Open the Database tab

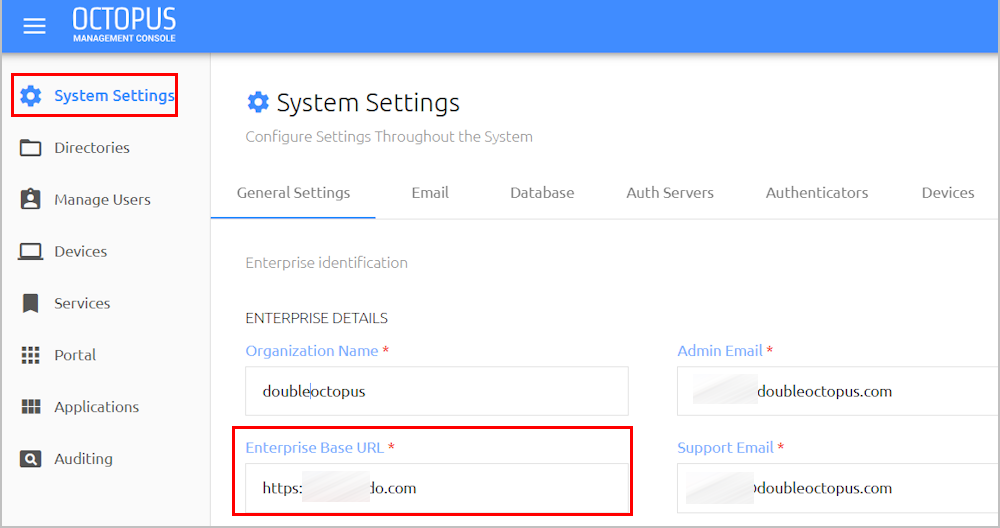(x=542, y=193)
